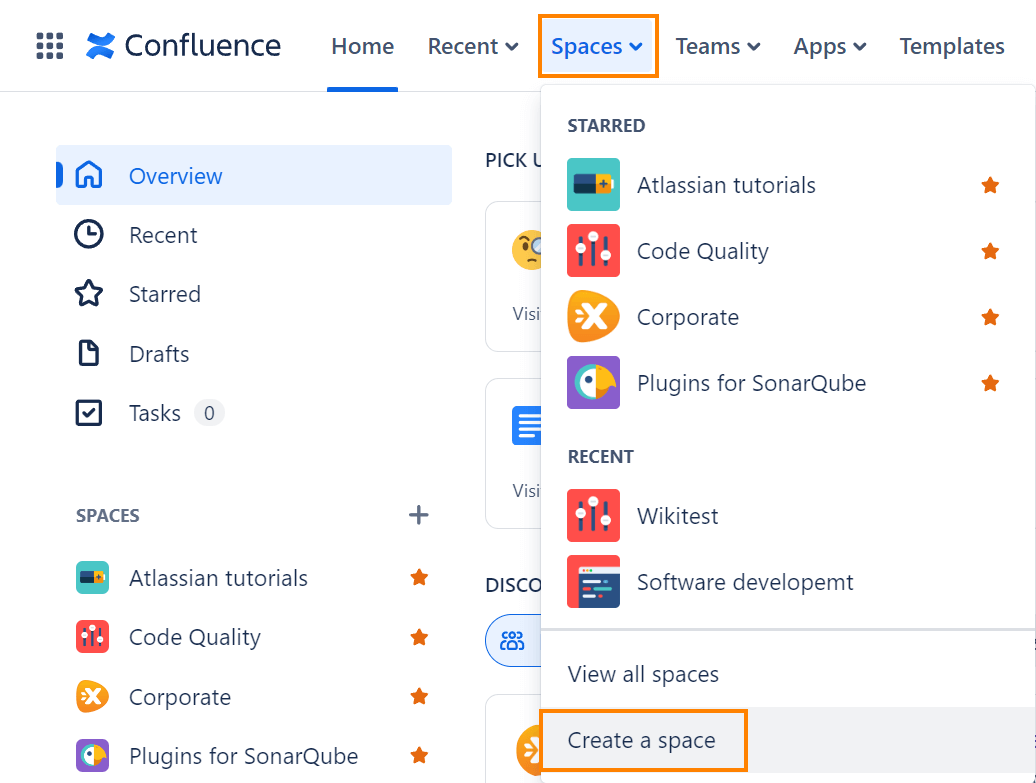1036x783 pixels.
Task: Go to the Home tab
Action: (362, 46)
